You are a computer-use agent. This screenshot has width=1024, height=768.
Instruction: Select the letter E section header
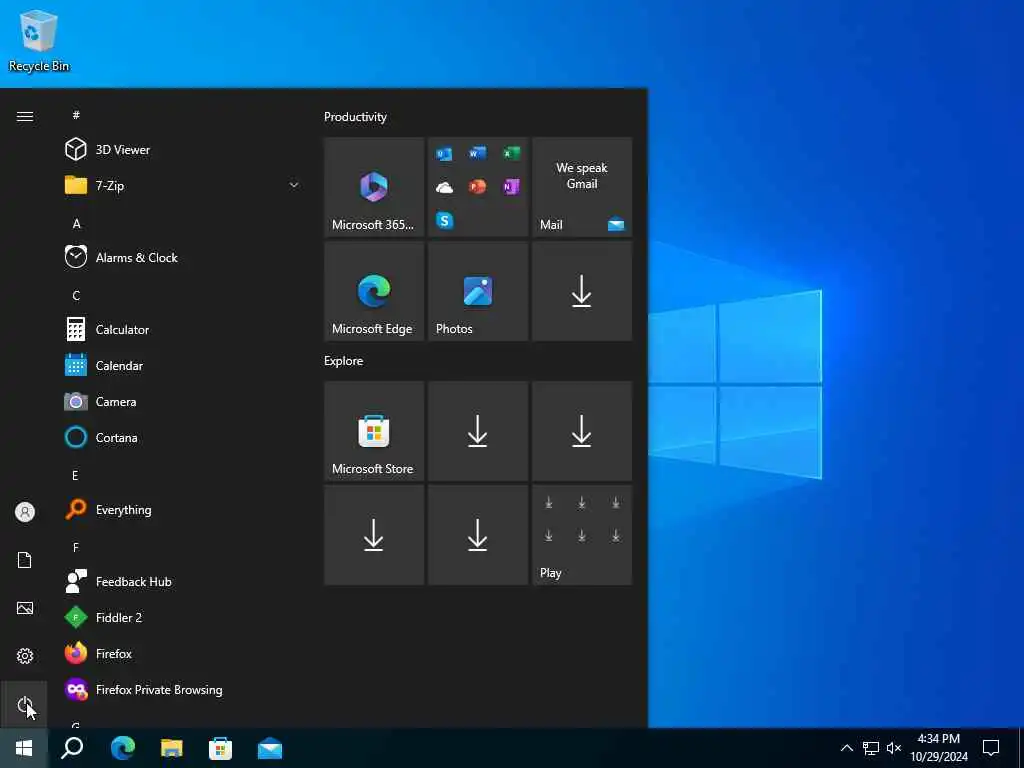(x=75, y=475)
